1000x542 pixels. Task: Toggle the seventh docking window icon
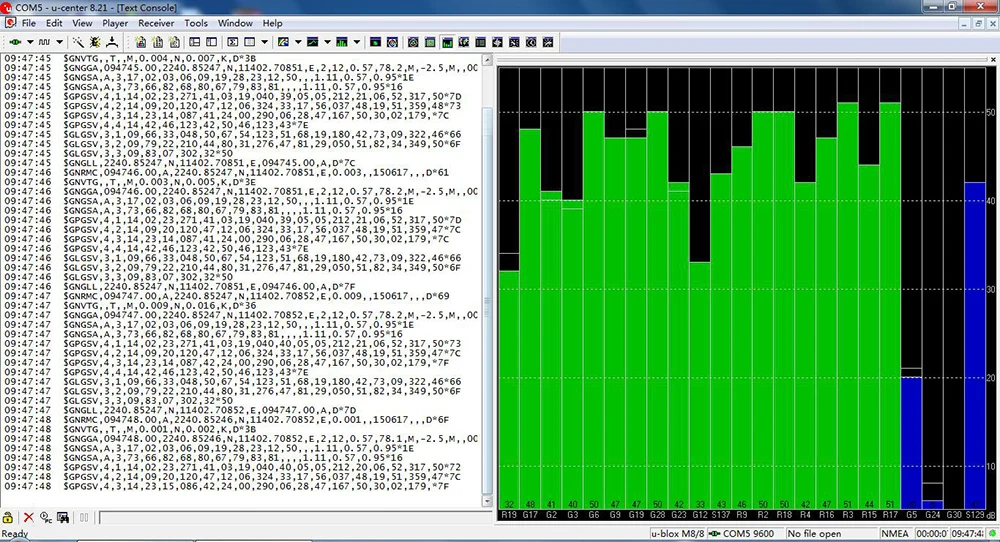tap(514, 42)
